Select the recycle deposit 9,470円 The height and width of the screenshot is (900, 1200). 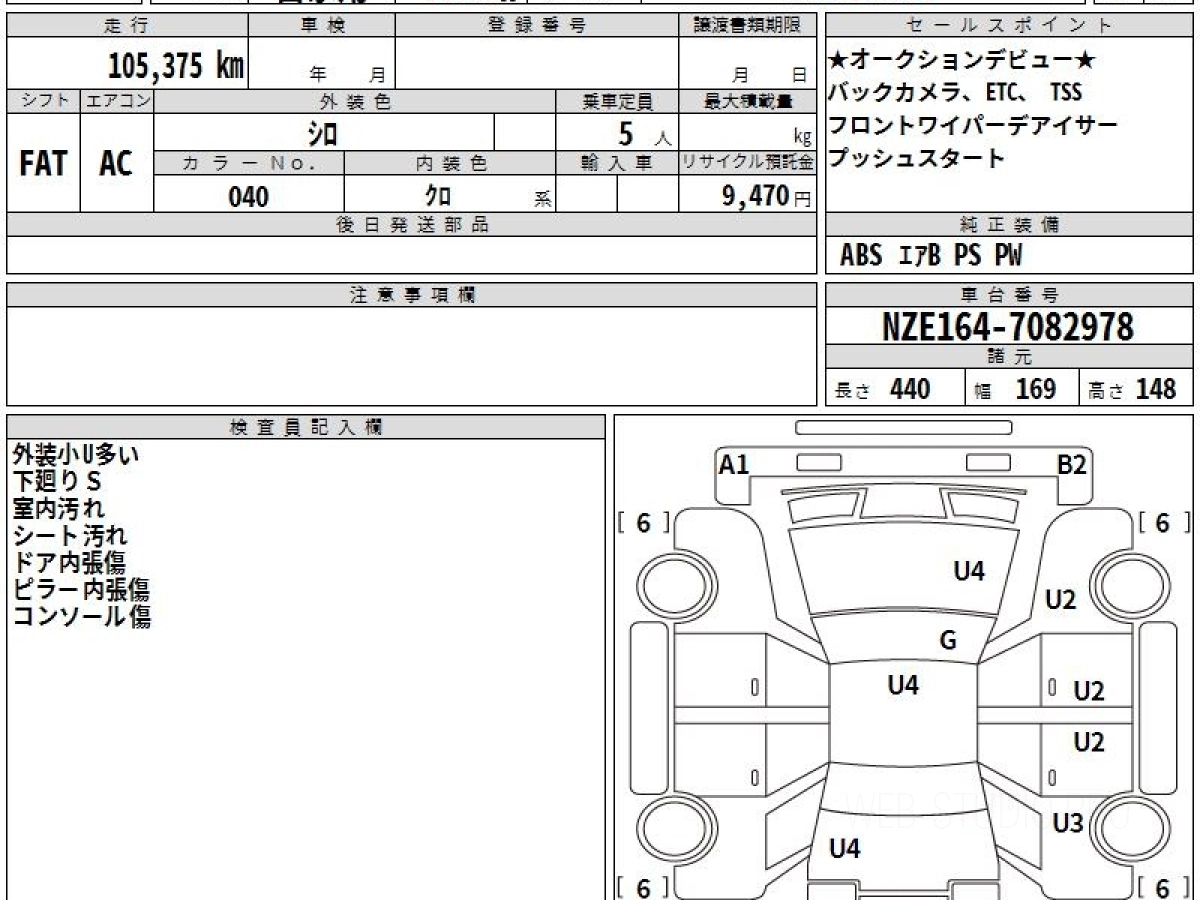pyautogui.click(x=767, y=196)
